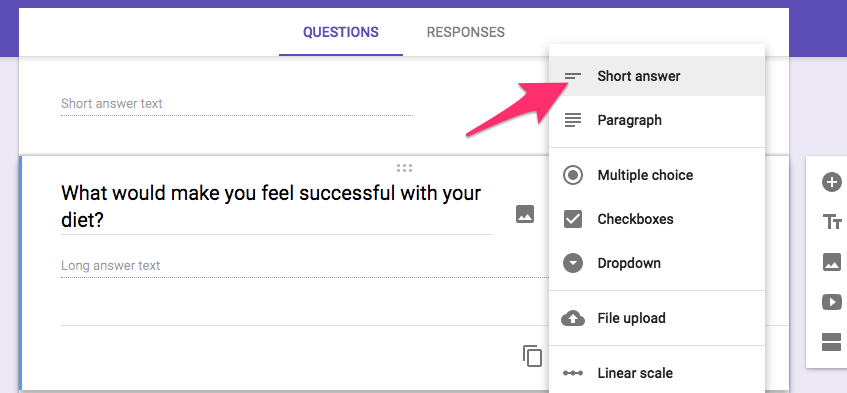Viewport: 847px width, 393px height.
Task: Choose Short answer from the type menu
Action: pos(657,76)
